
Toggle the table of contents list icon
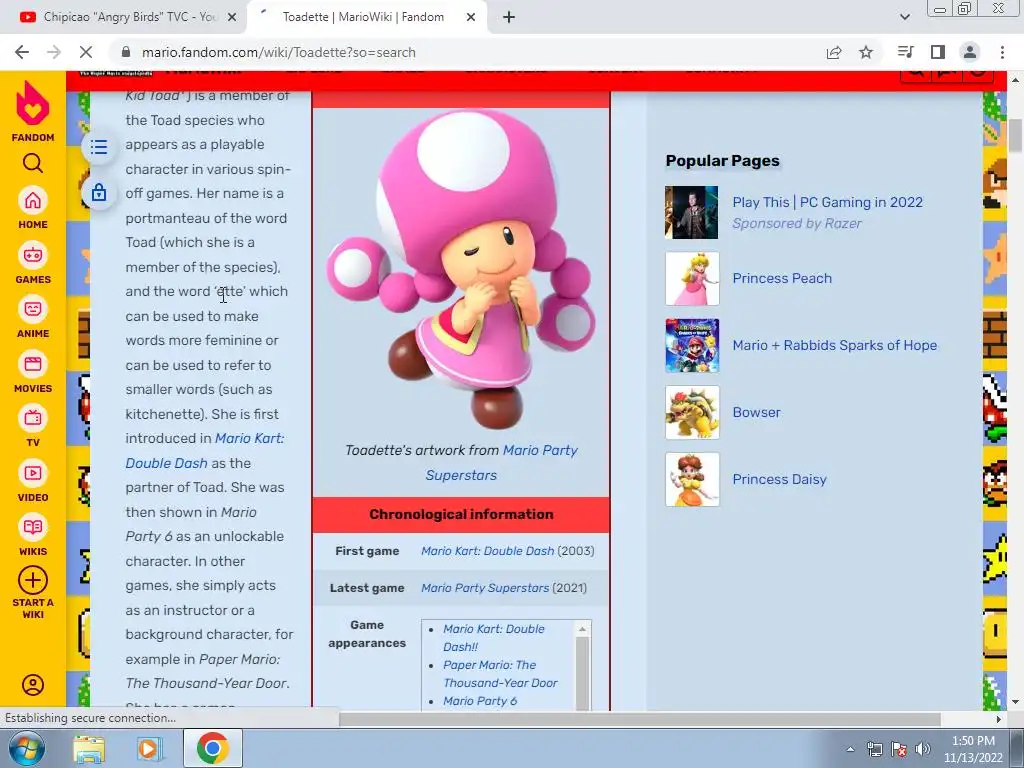99,147
